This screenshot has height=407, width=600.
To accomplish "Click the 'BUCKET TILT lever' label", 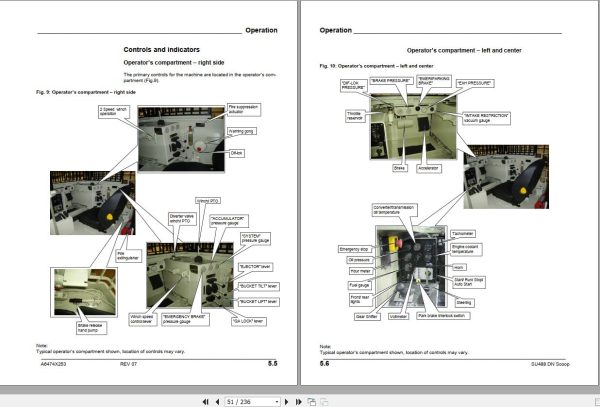I will pyautogui.click(x=258, y=286).
